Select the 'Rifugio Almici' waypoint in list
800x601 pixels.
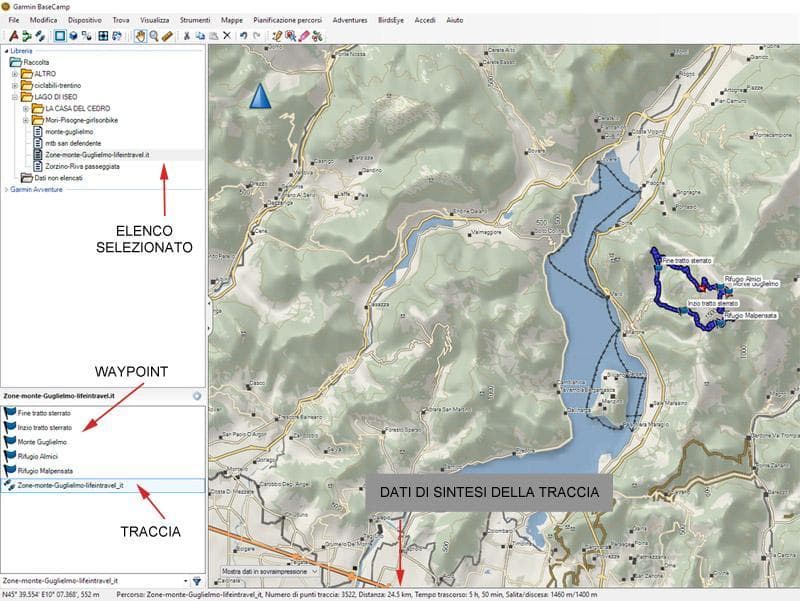pyautogui.click(x=38, y=456)
